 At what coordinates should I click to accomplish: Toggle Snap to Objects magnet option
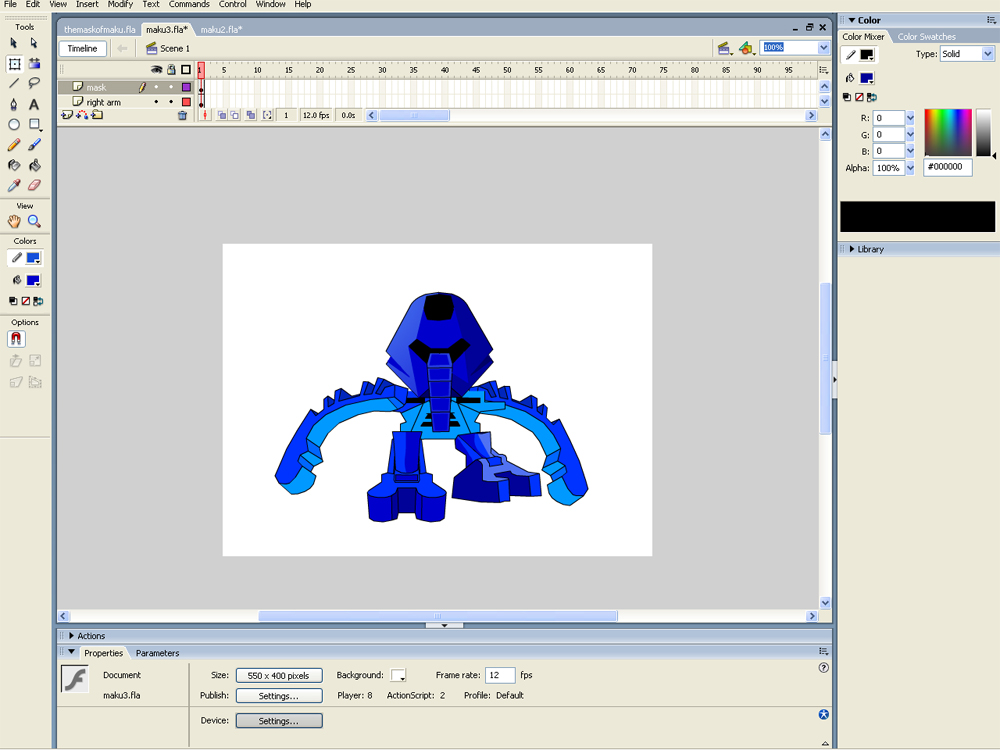click(x=16, y=339)
